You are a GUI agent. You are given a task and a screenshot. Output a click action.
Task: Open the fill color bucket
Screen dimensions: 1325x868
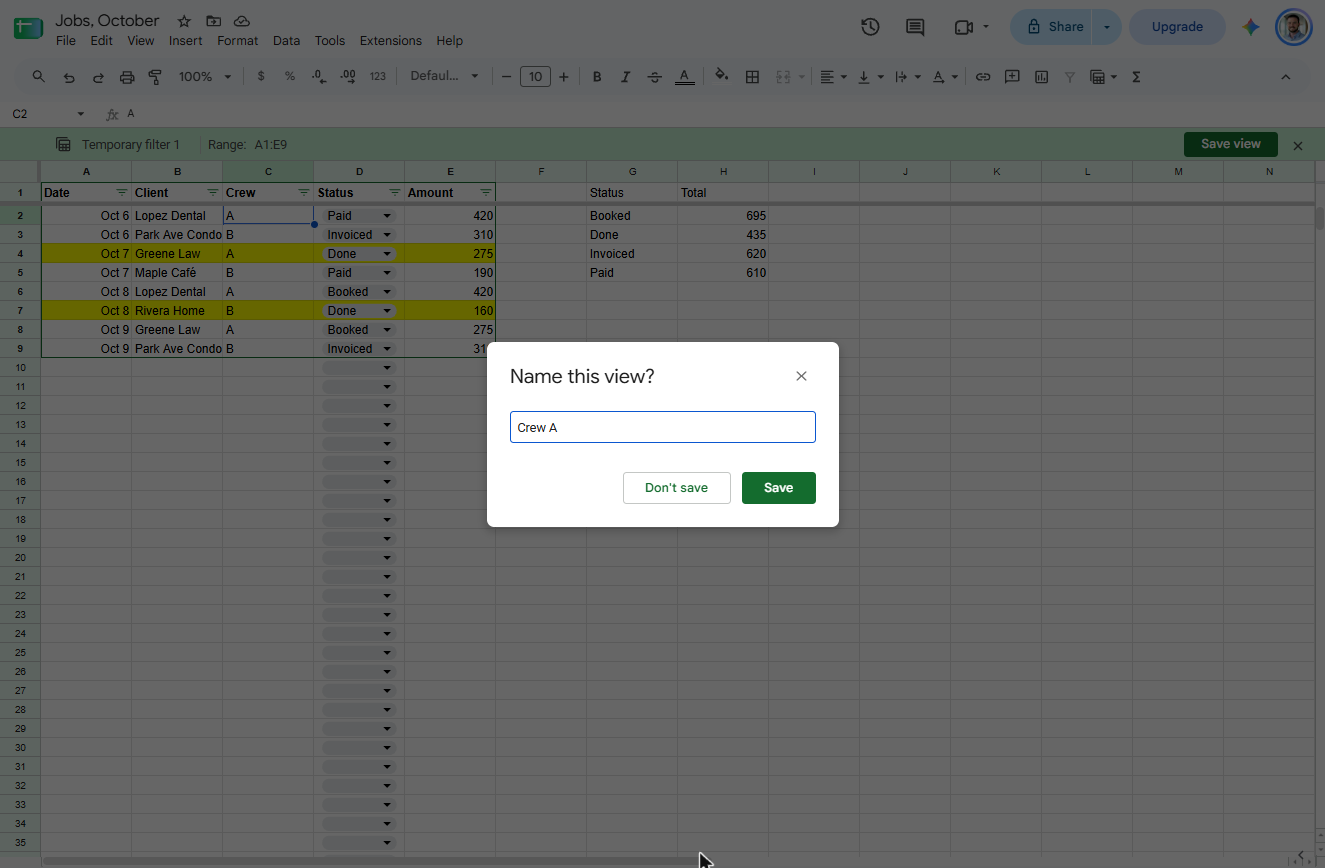(x=722, y=77)
